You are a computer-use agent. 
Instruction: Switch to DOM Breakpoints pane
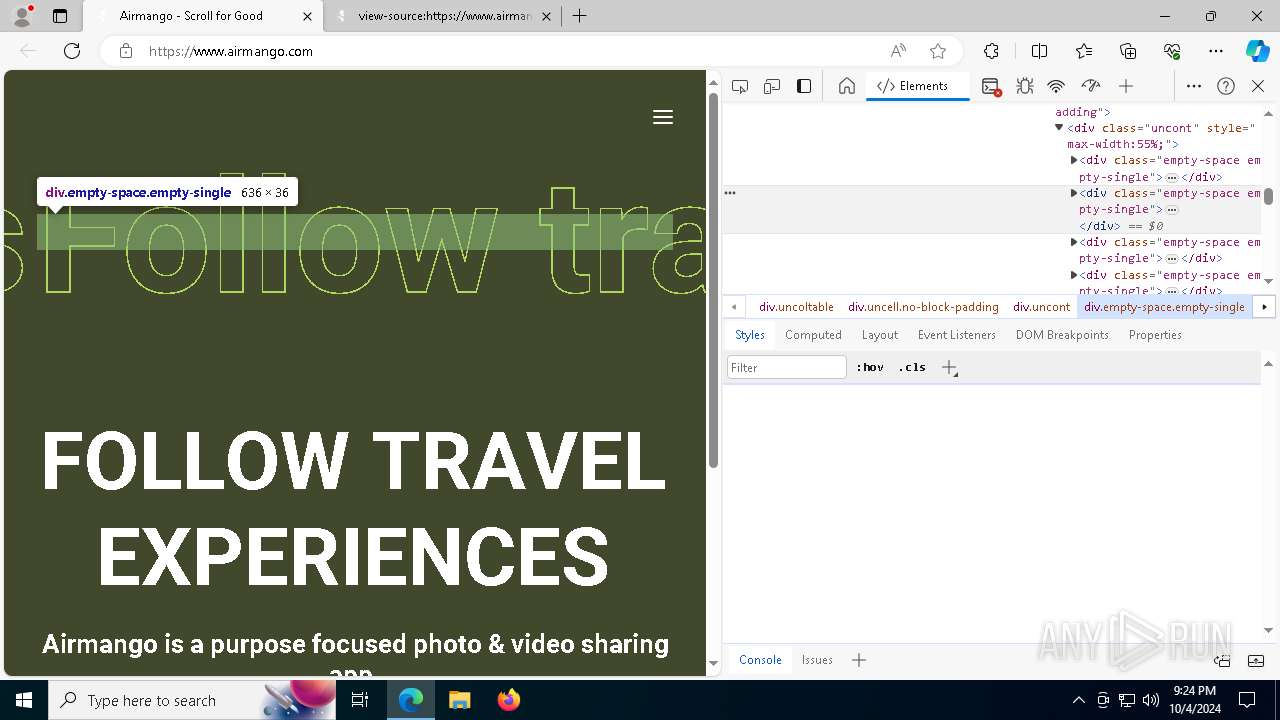click(x=1062, y=335)
